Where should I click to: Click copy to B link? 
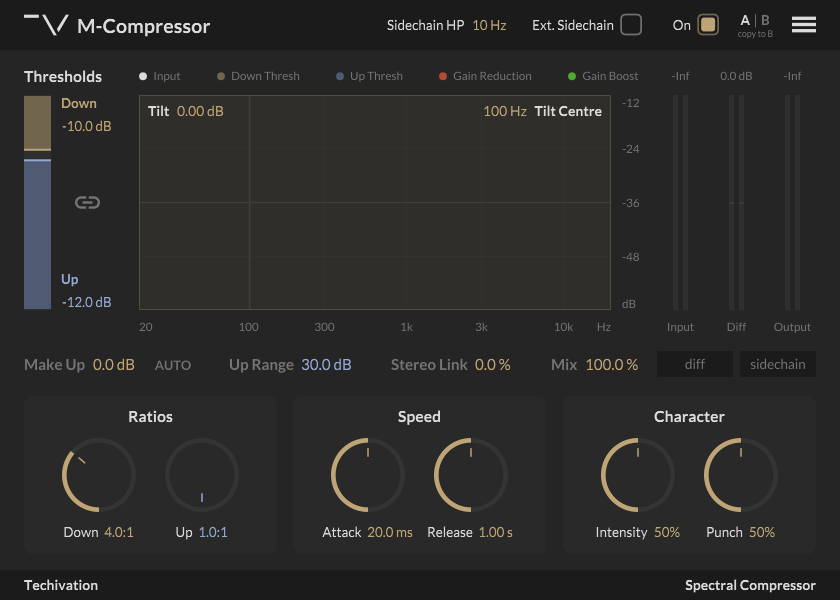click(755, 34)
